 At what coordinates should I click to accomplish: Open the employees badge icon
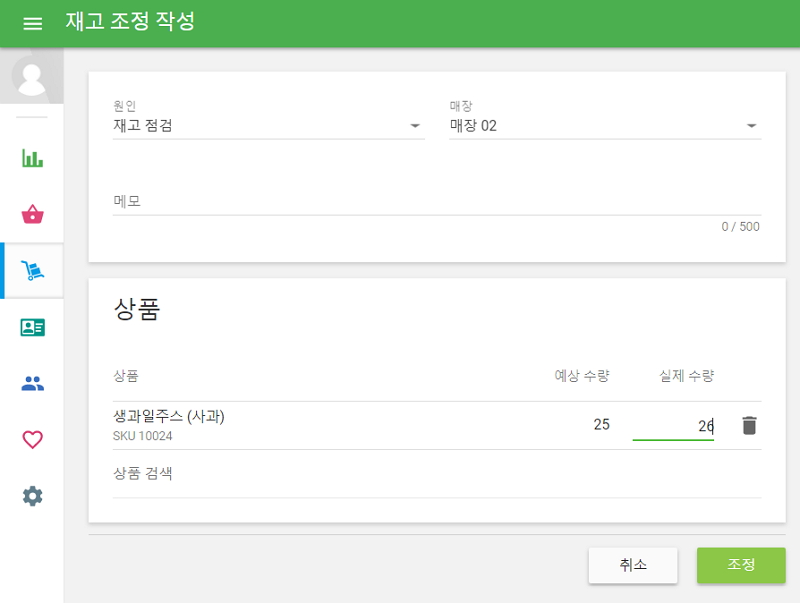[31, 326]
